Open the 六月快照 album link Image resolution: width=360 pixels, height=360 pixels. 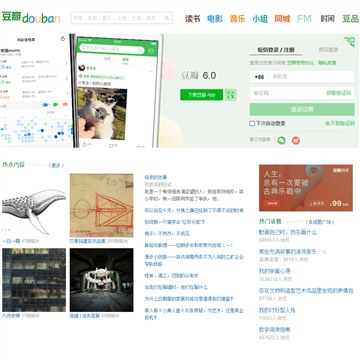tap(11, 316)
